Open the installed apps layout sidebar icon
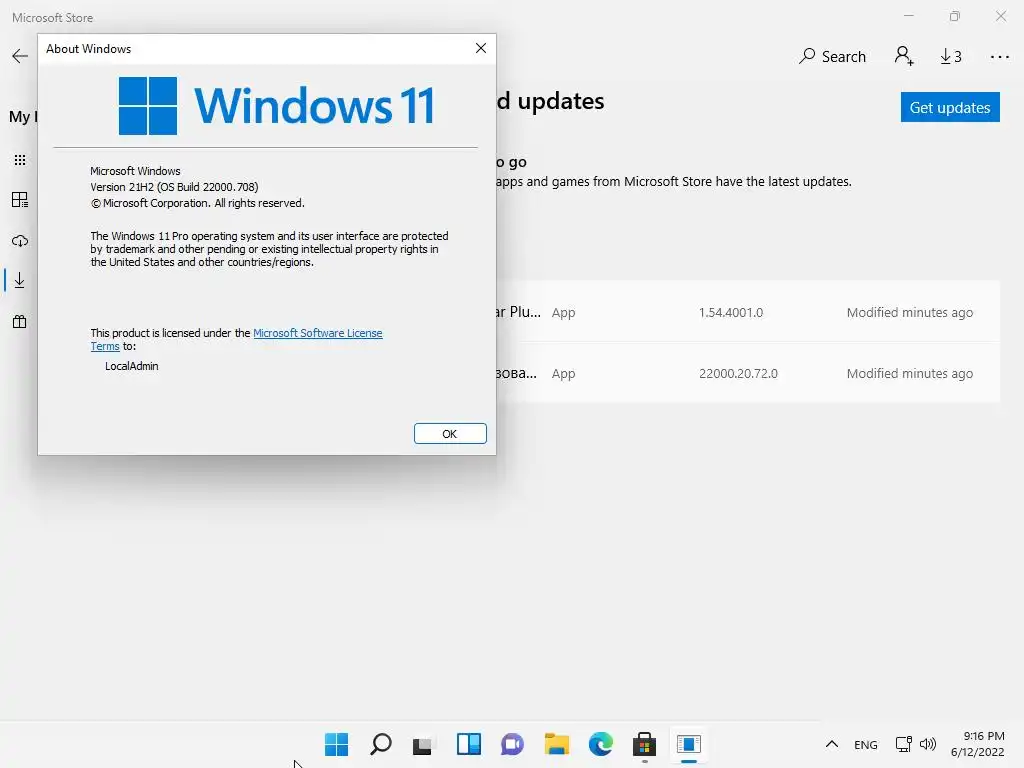The height and width of the screenshot is (768, 1024). 20,200
